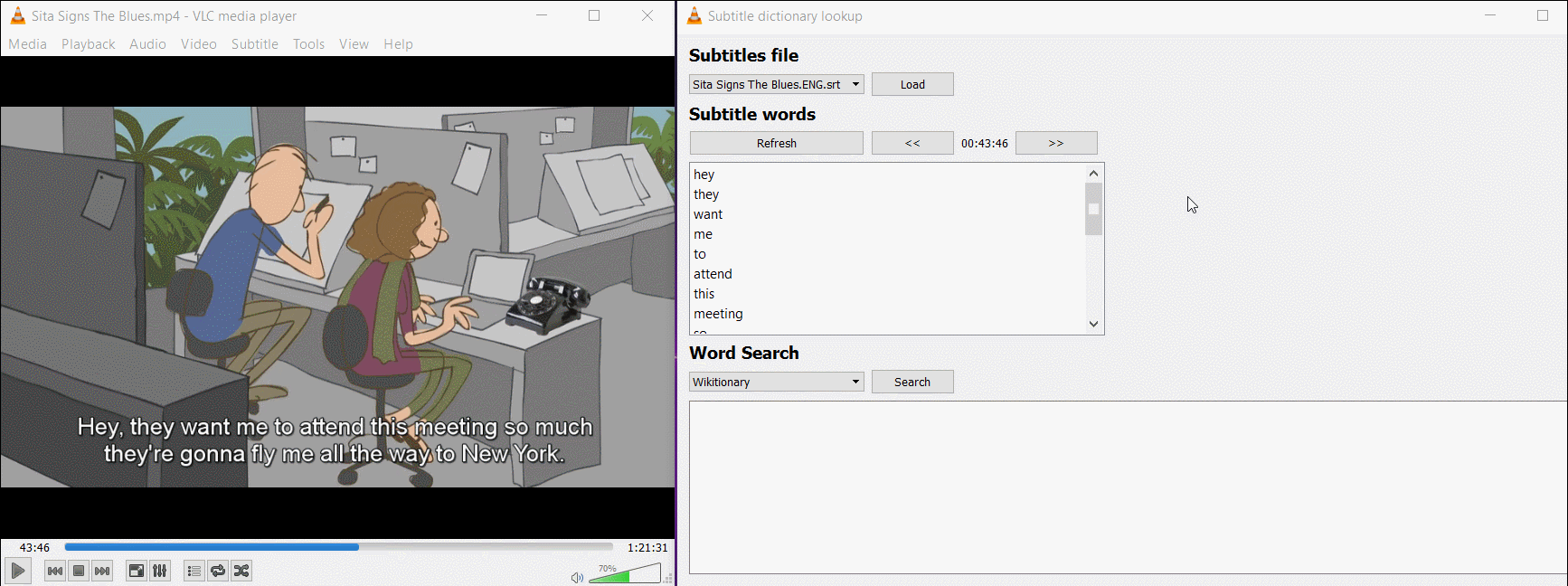Click the word search results text area
Screen dimensions: 1568x586
1128,487
